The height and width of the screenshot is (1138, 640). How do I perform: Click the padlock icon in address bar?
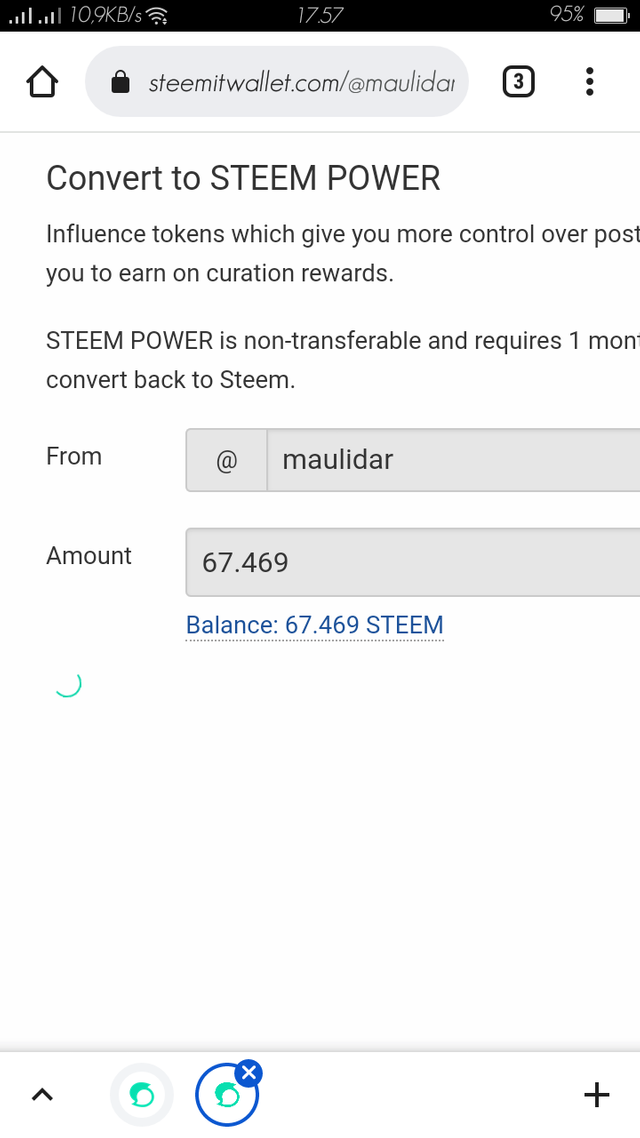click(x=120, y=83)
